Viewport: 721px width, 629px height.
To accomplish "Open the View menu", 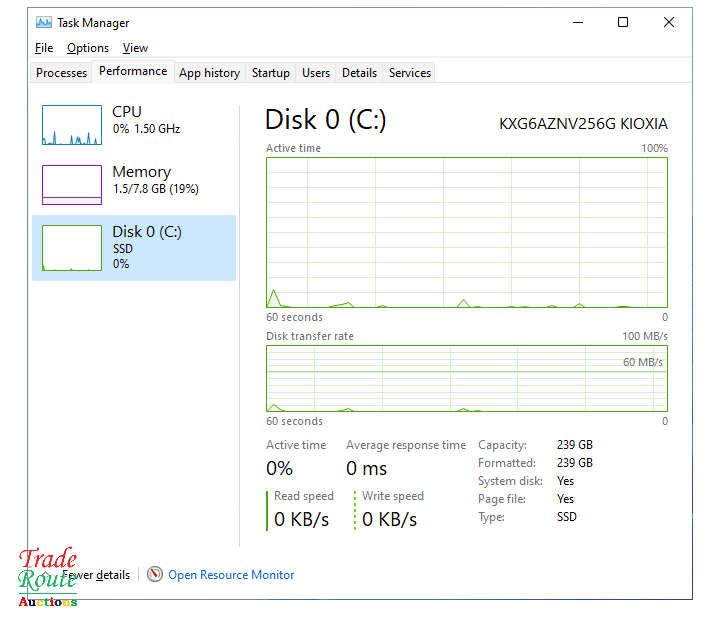I will click(135, 48).
